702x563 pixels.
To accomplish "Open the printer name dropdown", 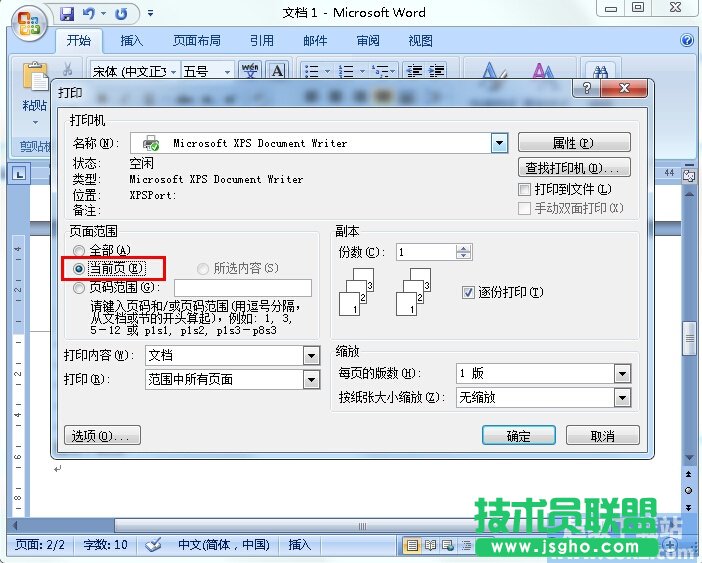I will coord(500,143).
